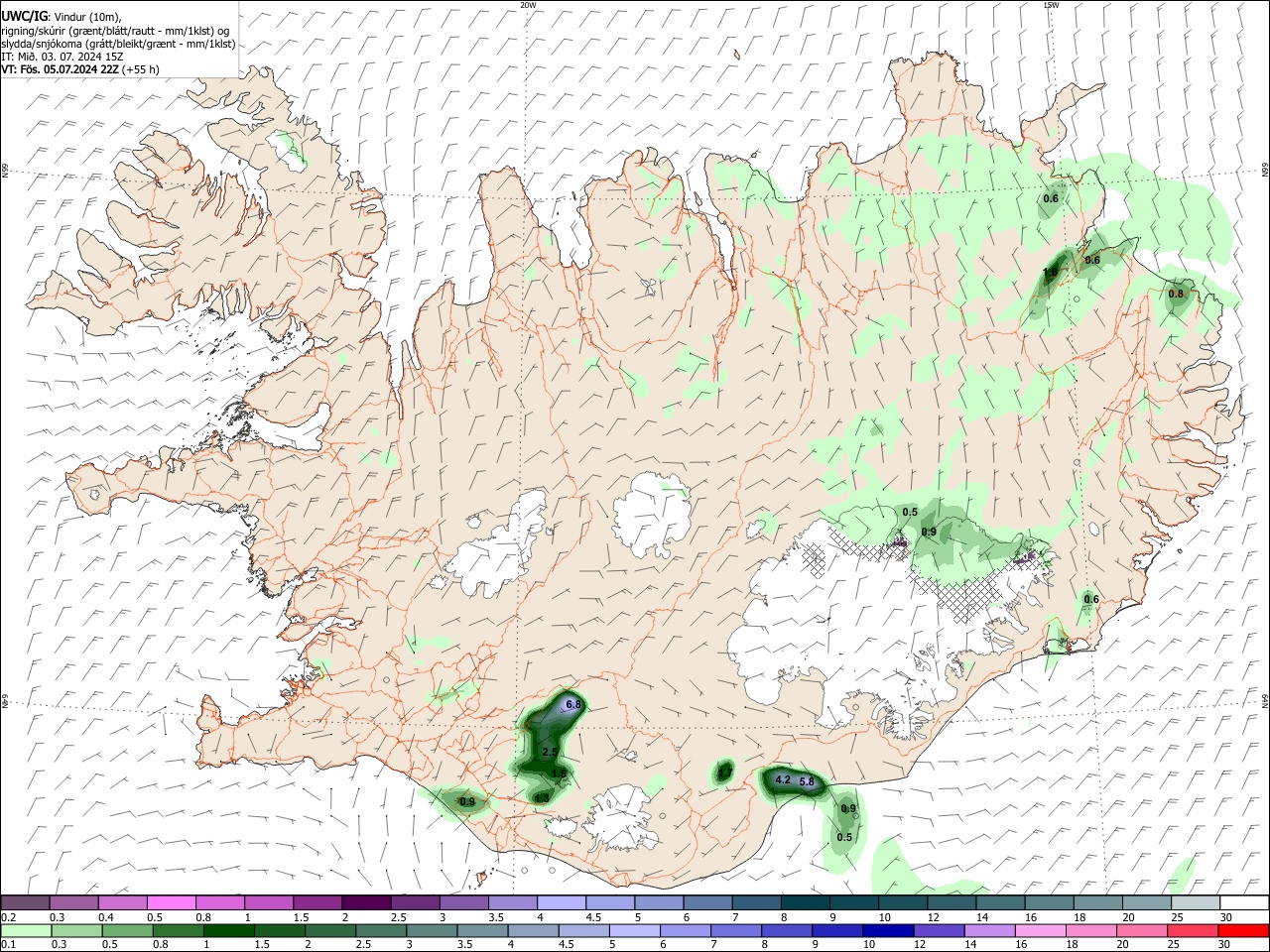Click the 20W longitude label at the top edge
The height and width of the screenshot is (952, 1270).
tap(528, 5)
